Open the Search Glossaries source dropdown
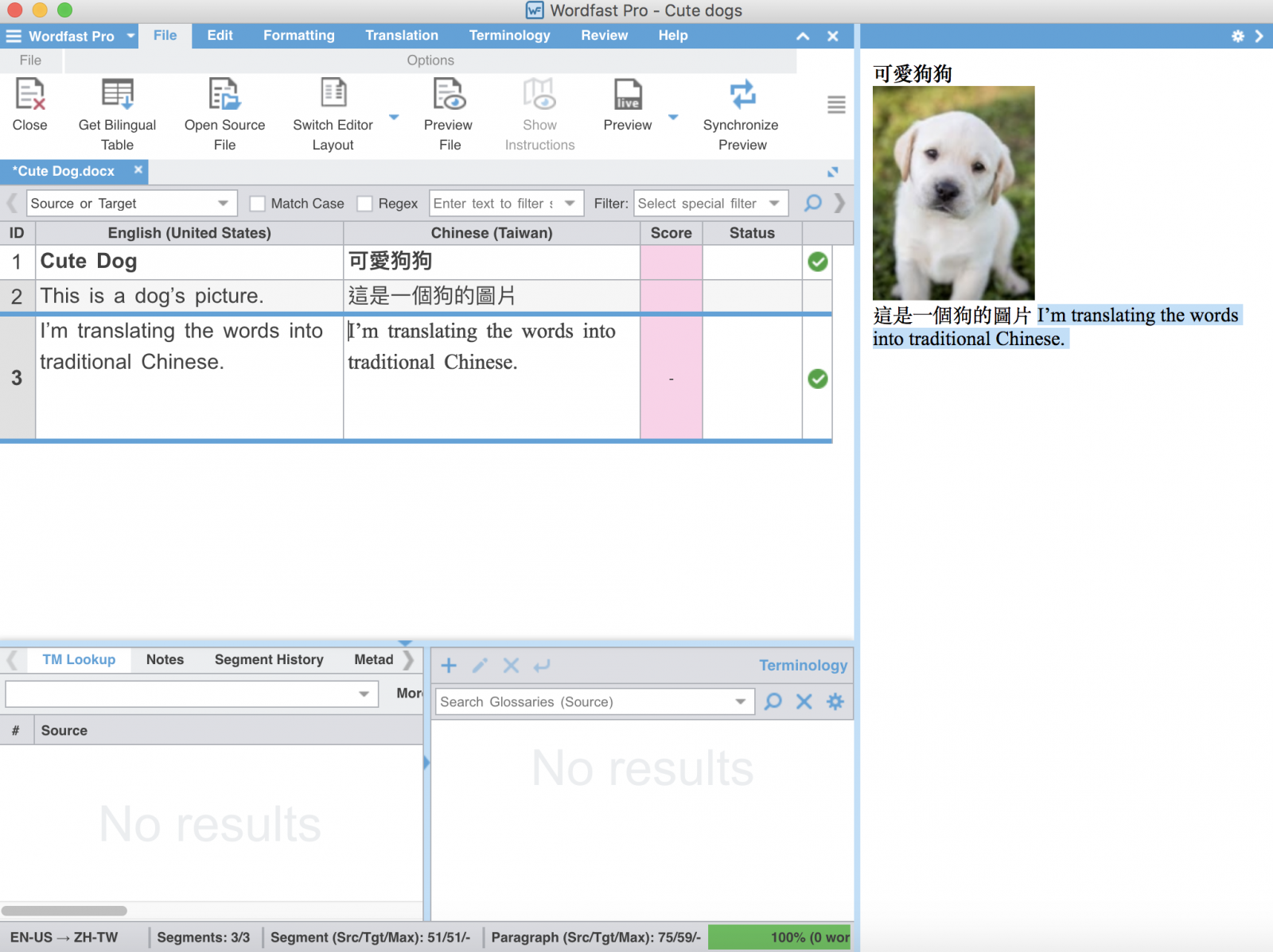 pos(740,701)
